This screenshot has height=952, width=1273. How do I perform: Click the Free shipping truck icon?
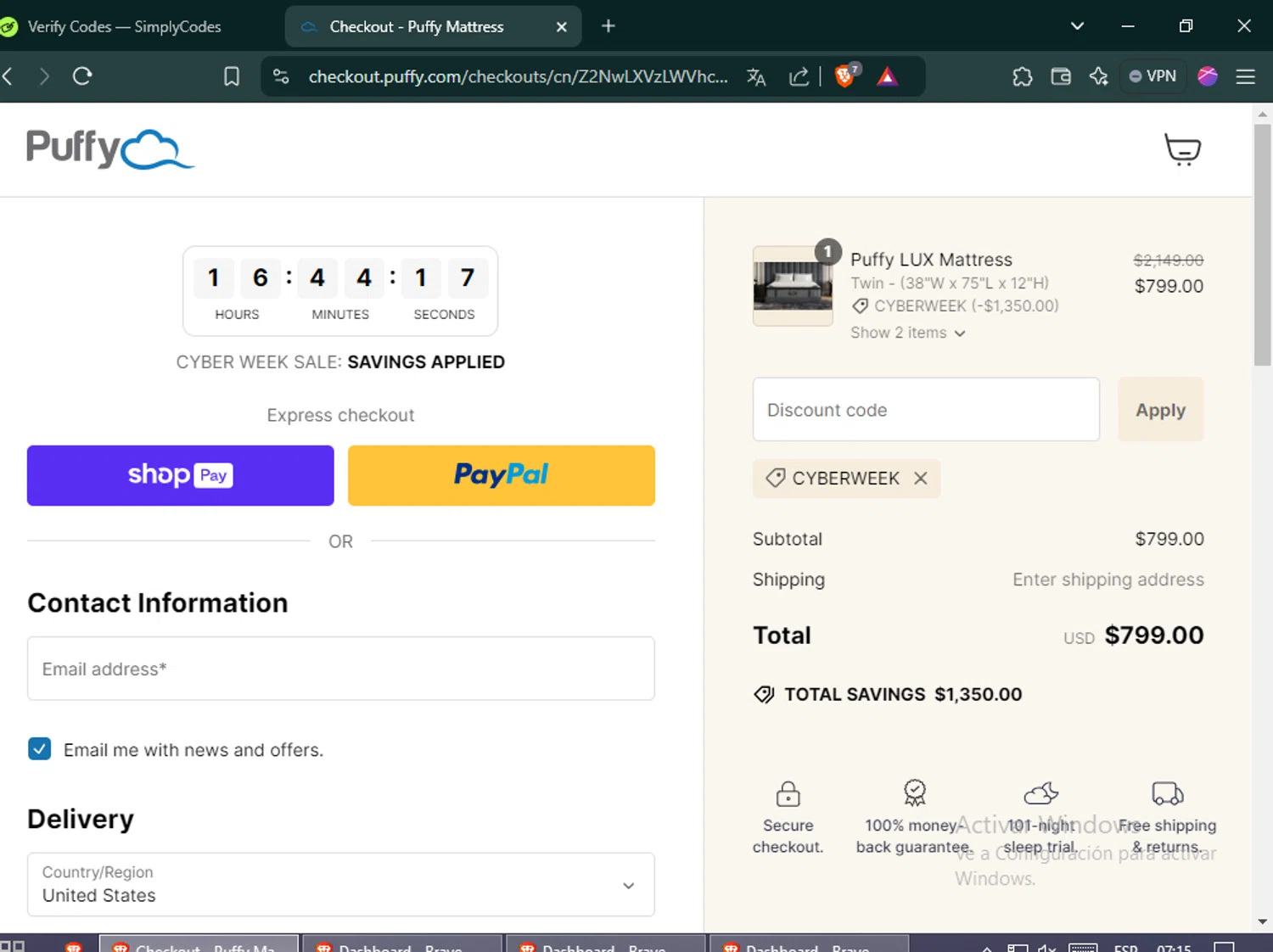(1167, 793)
